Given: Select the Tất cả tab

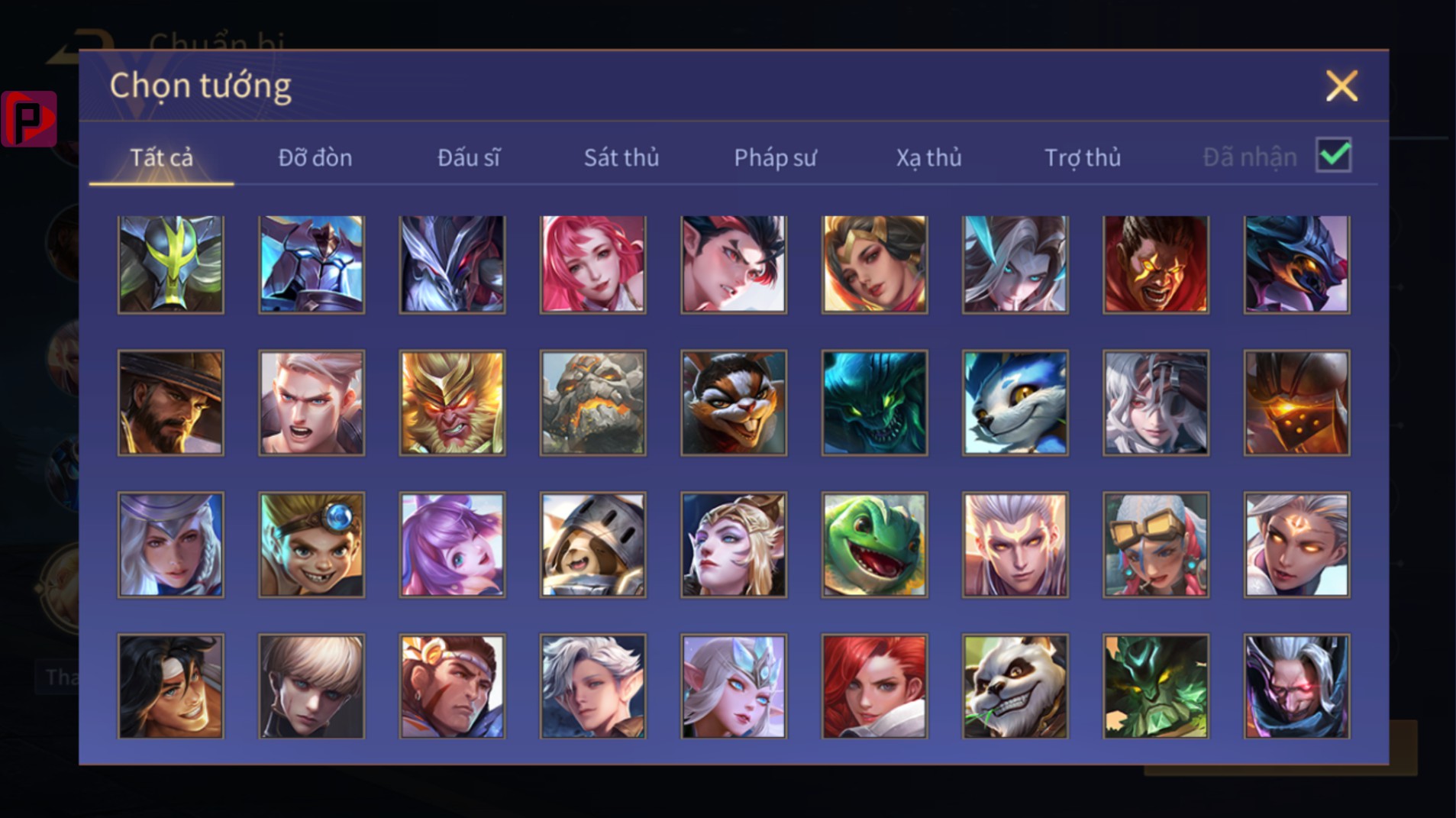Looking at the screenshot, I should pyautogui.click(x=161, y=158).
